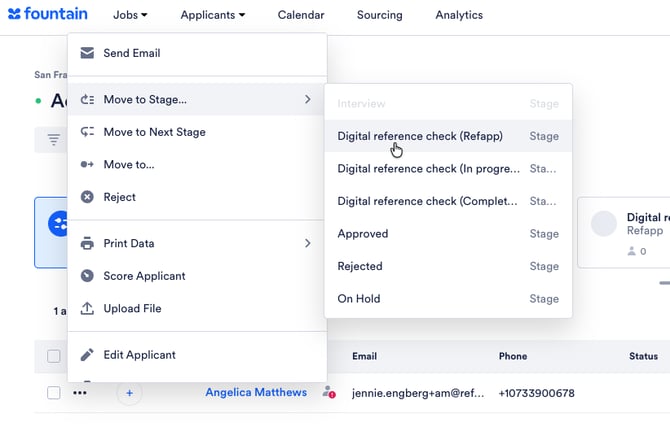Image resolution: width=670 pixels, height=431 pixels.
Task: Select Move to Next Stage
Action: (154, 132)
